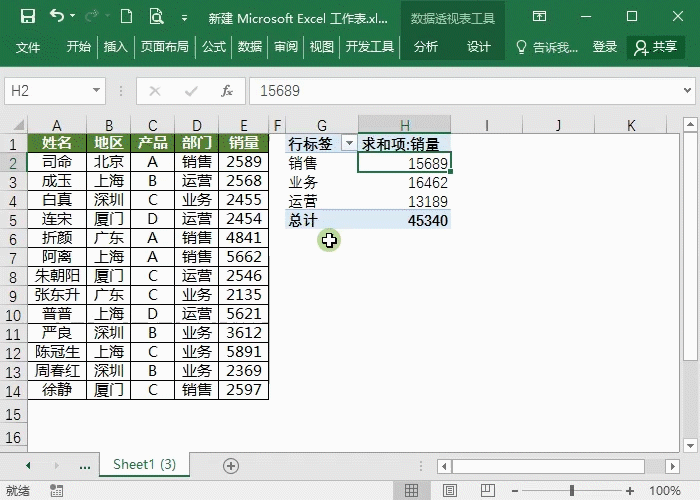Image resolution: width=700 pixels, height=500 pixels.
Task: Select column header A
Action: pos(57,125)
